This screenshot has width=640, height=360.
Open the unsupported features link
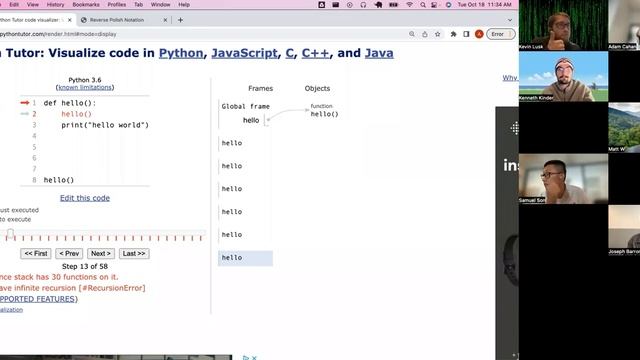(38, 299)
